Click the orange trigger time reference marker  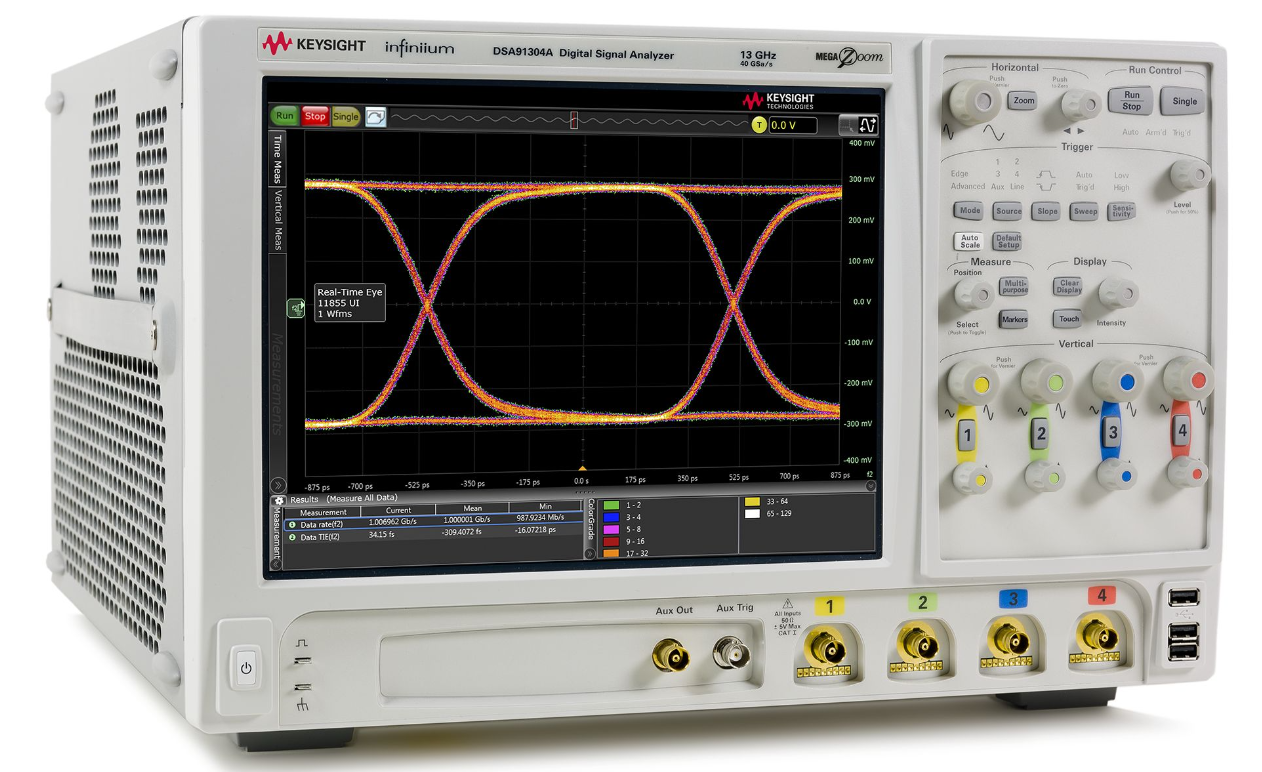pos(582,467)
